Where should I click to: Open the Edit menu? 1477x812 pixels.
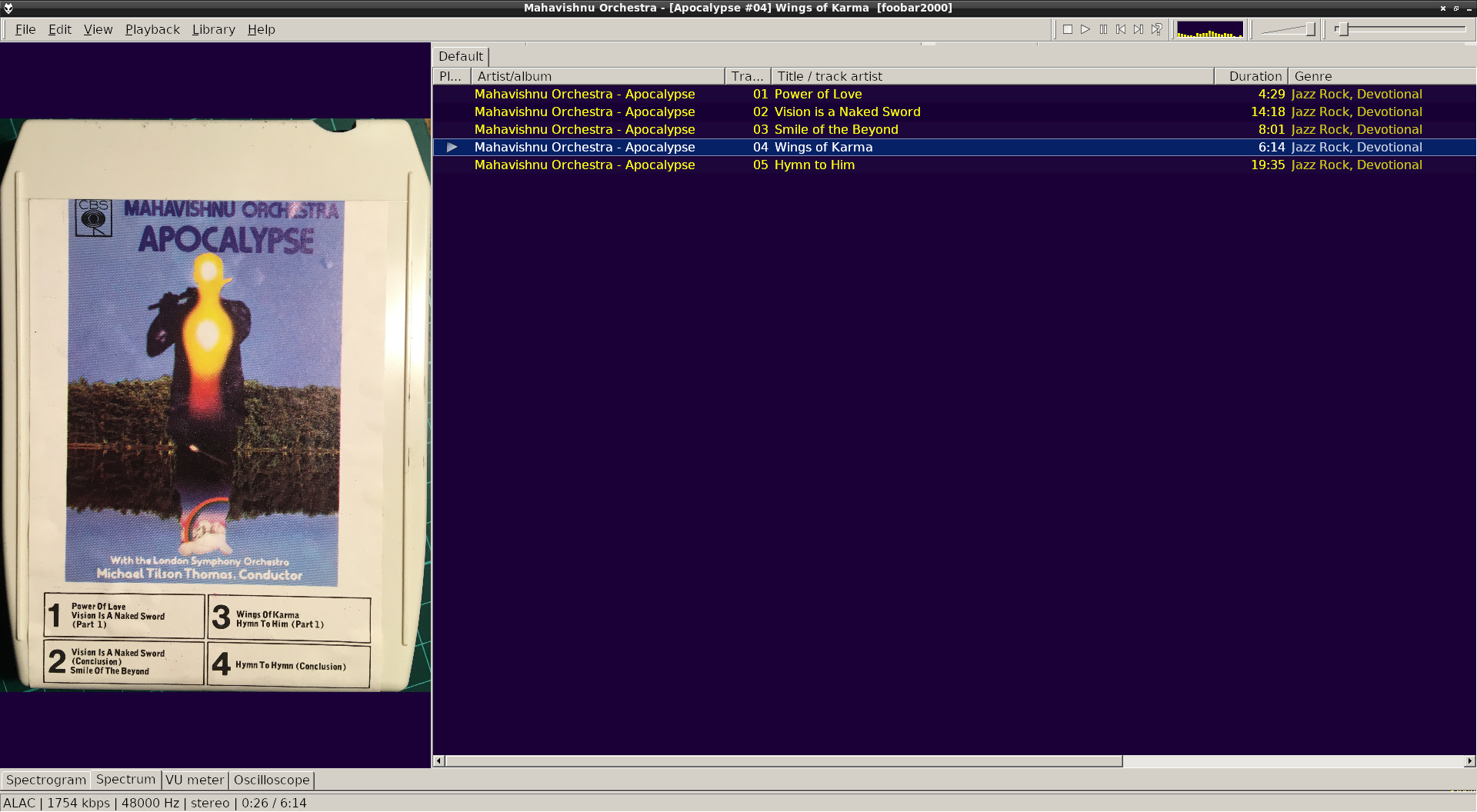[x=60, y=29]
